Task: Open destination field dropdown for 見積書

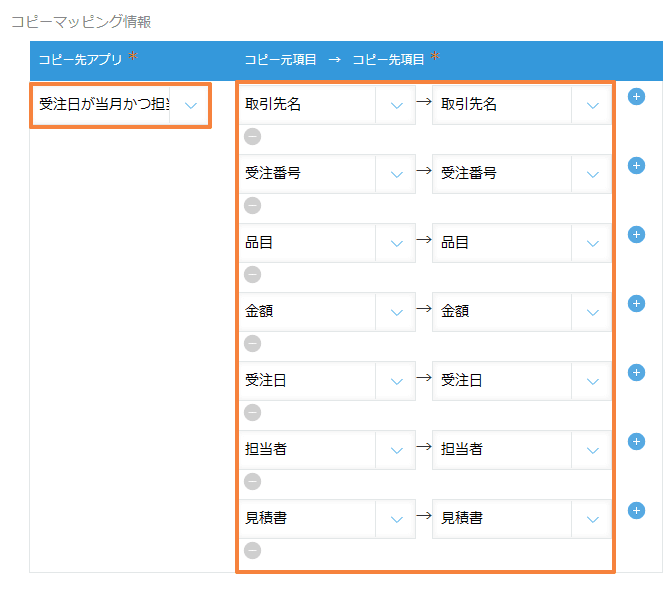Action: 522,518
